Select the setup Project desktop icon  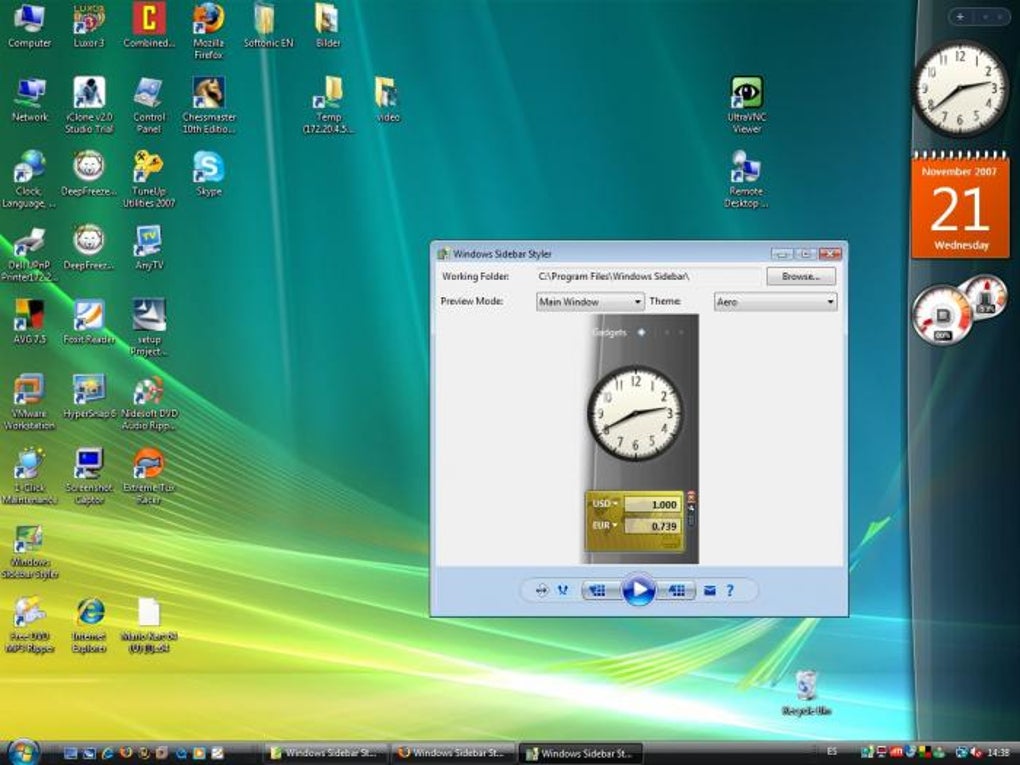point(149,328)
